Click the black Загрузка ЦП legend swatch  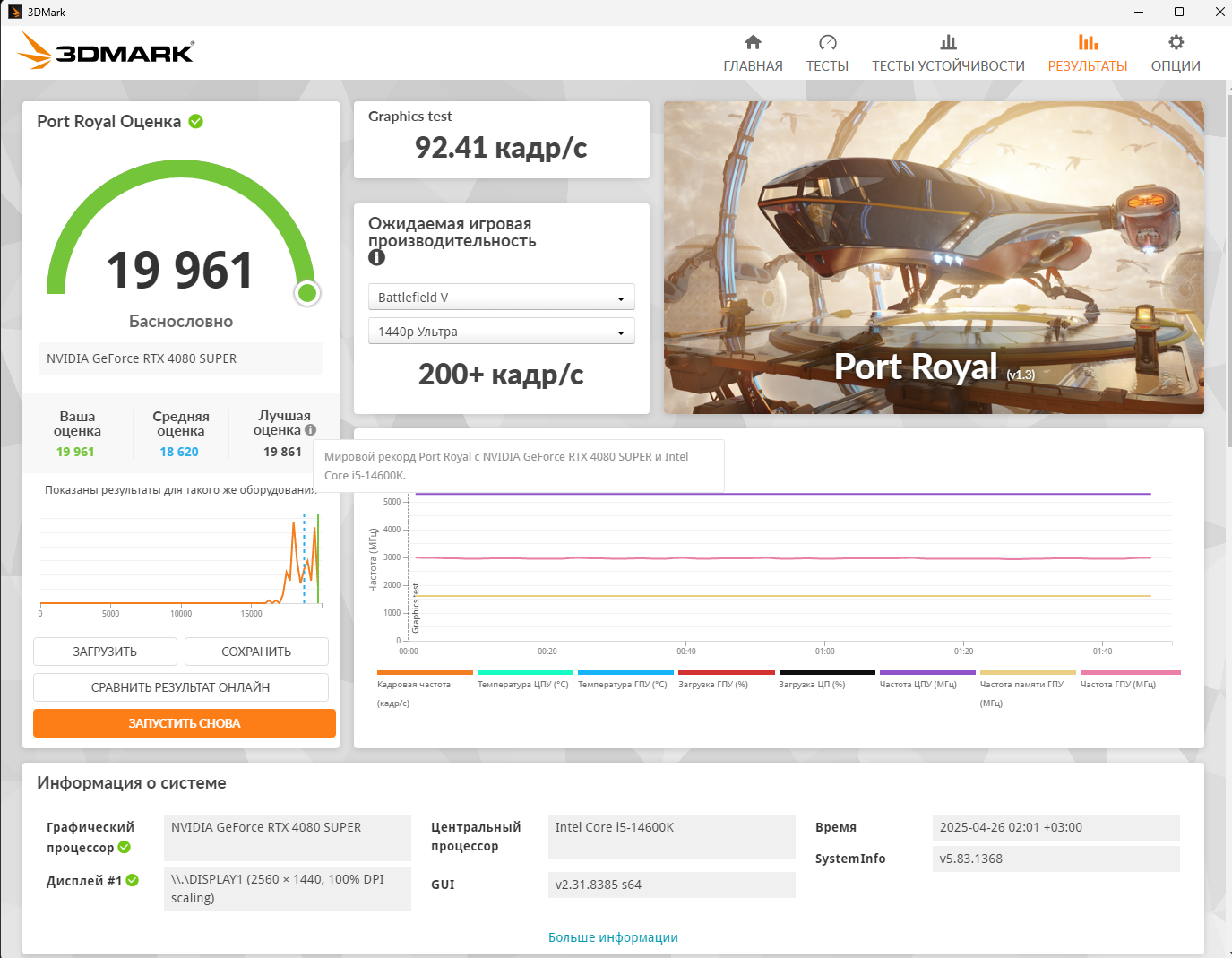point(827,672)
